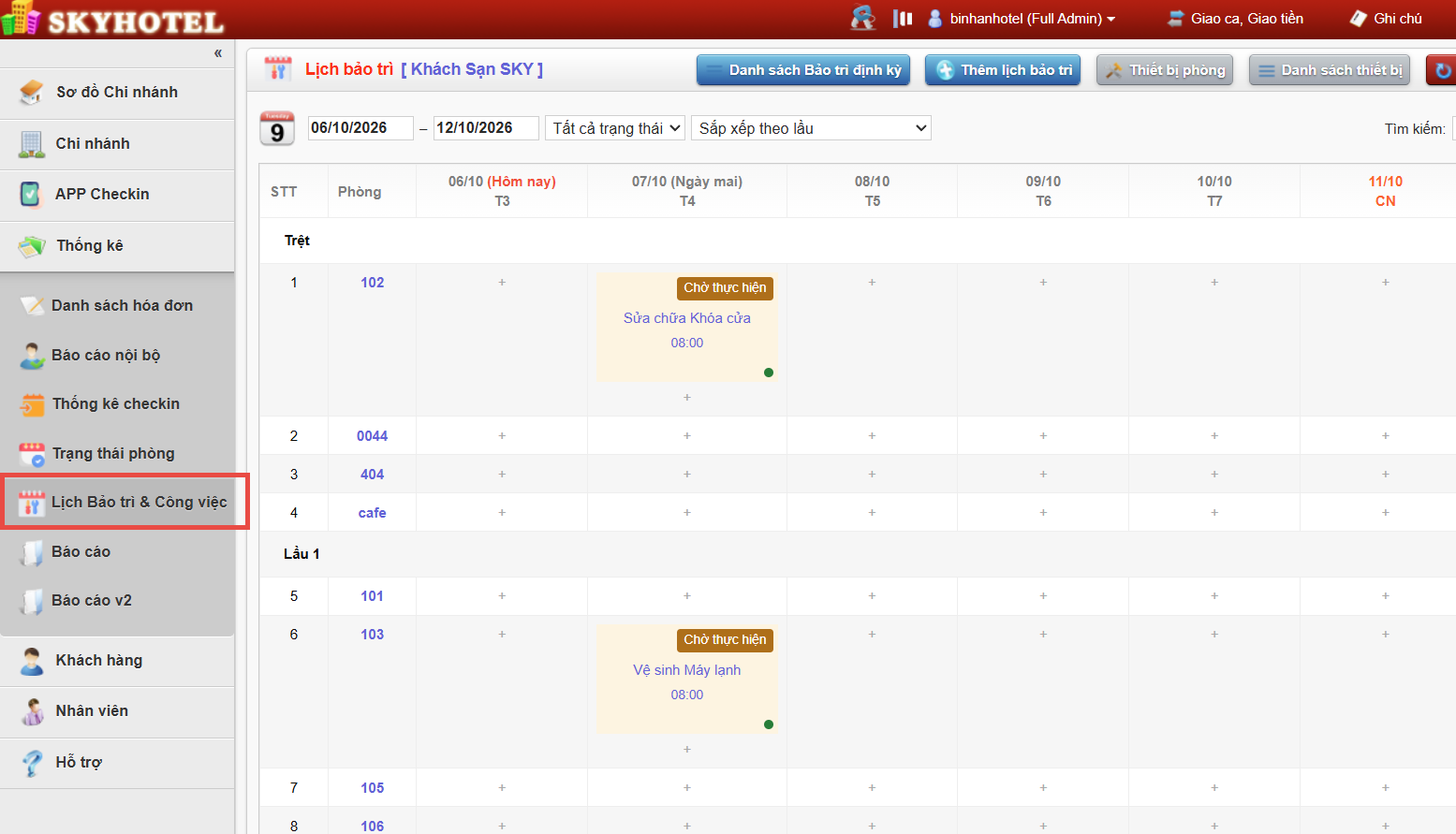1456x834 pixels.
Task: Click green status dot on room 102 task
Action: [769, 373]
